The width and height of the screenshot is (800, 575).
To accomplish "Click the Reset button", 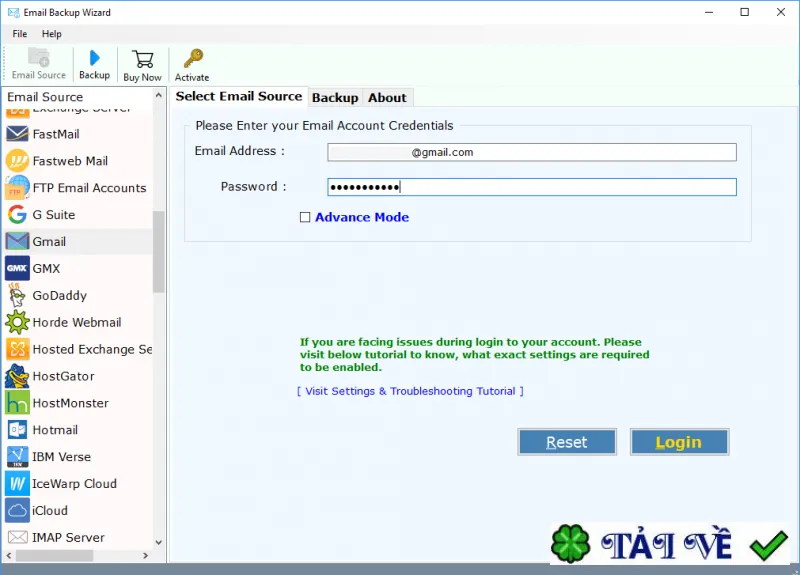I will point(567,442).
